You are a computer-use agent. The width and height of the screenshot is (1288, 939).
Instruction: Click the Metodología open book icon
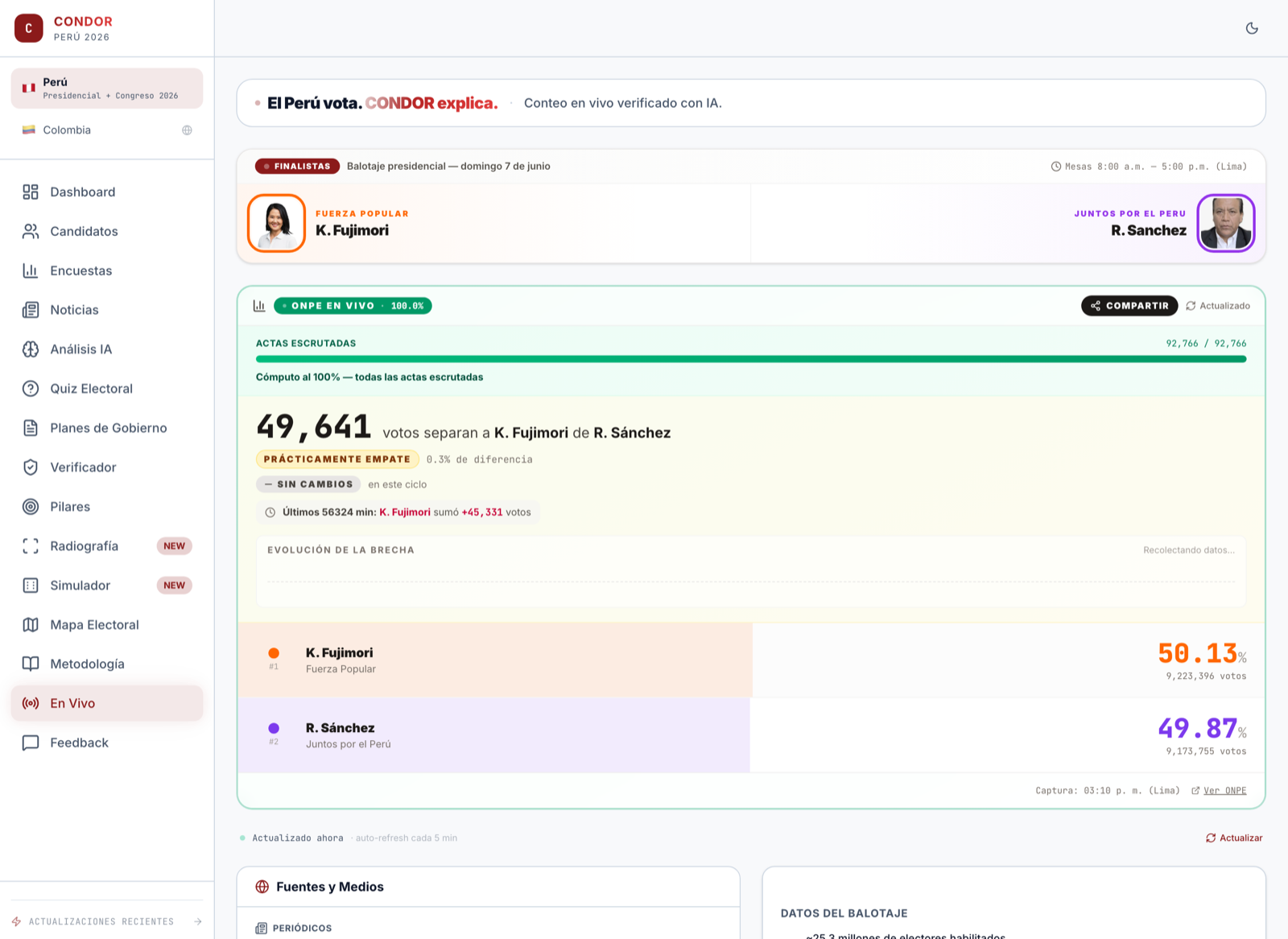pos(31,664)
